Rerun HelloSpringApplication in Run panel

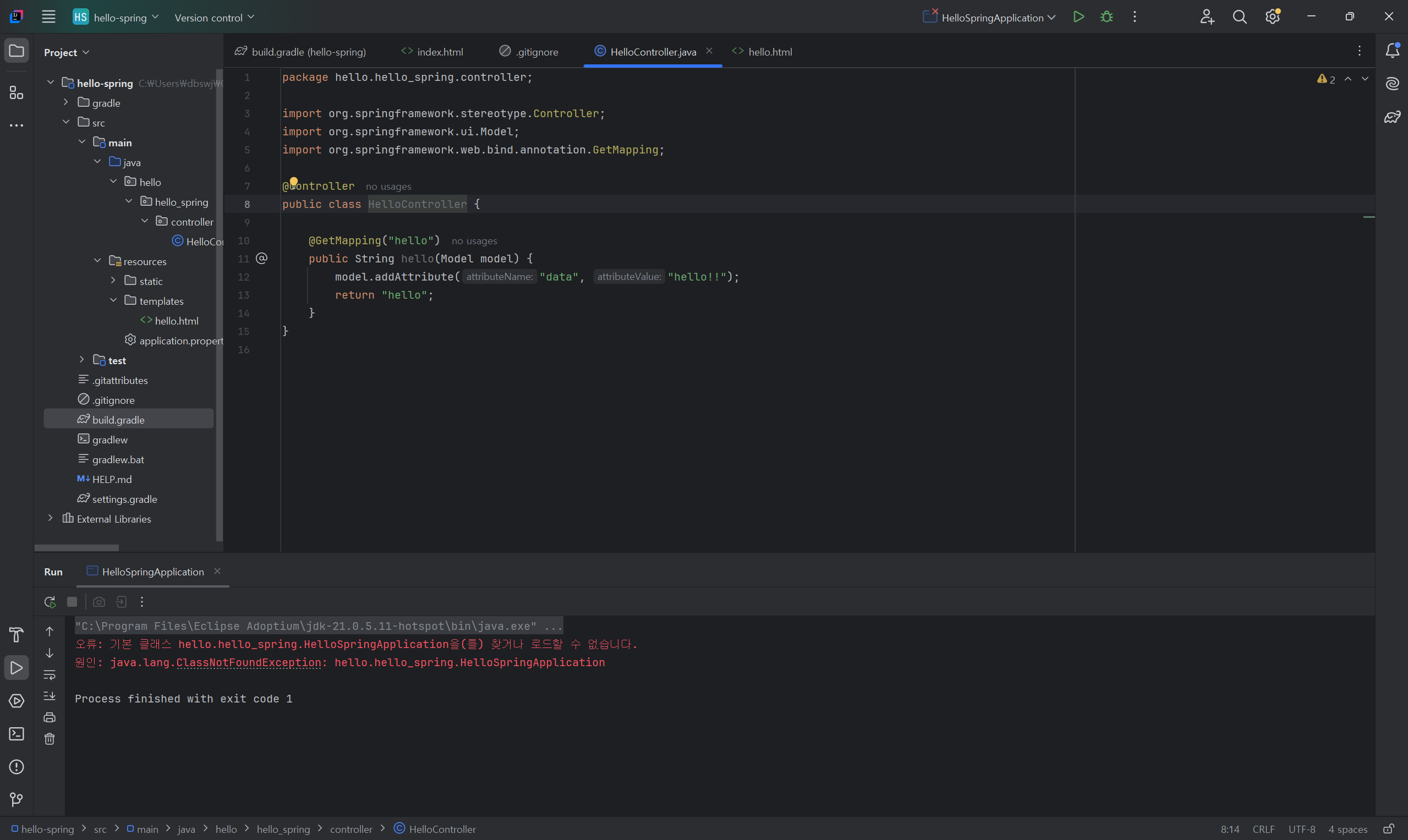click(x=50, y=602)
